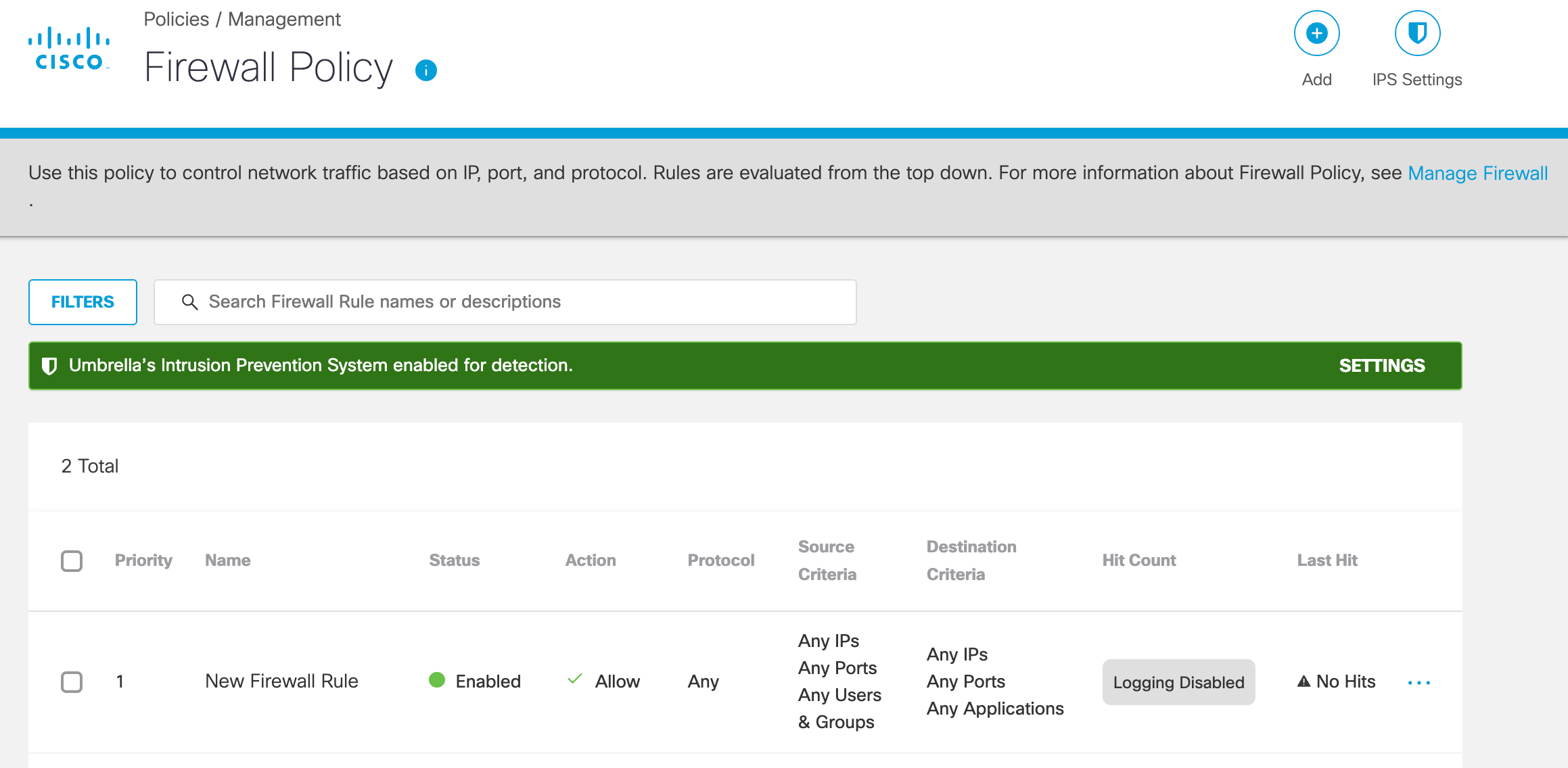
Task: Click the Management breadcrumb
Action: pos(284,19)
